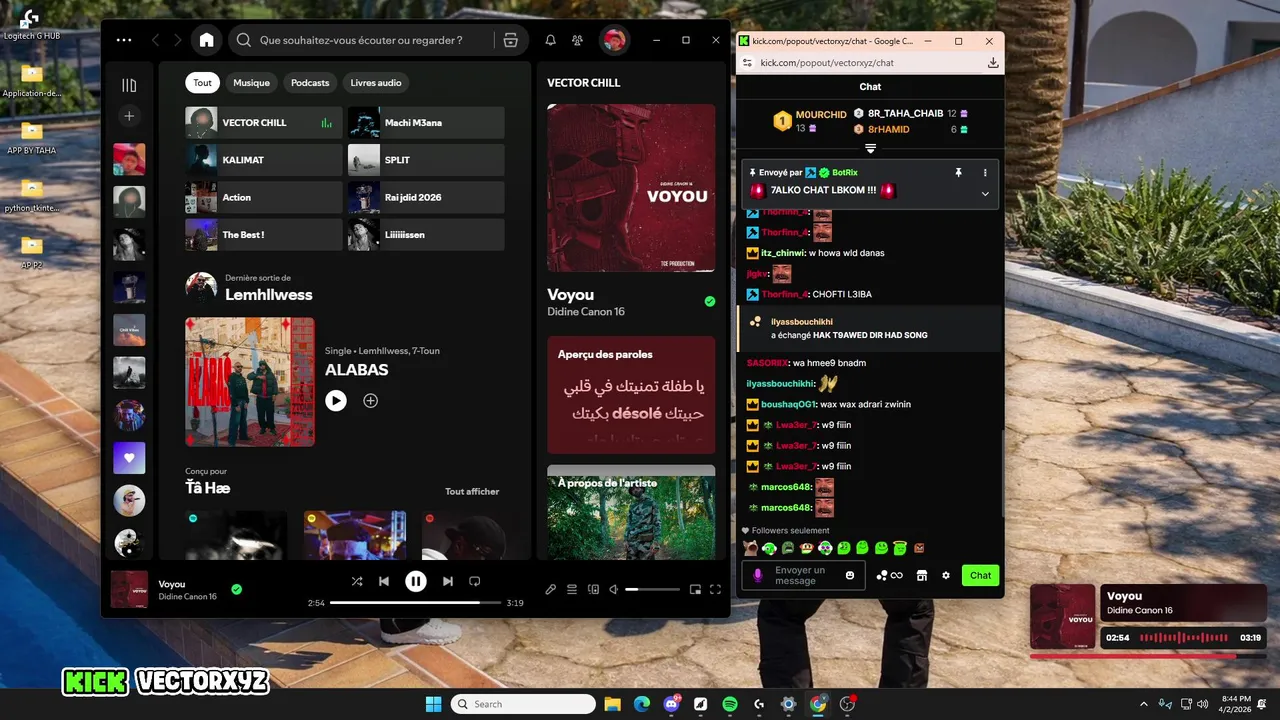Adjust the Spotify volume slider
The width and height of the screenshot is (1280, 720).
[x=652, y=590]
